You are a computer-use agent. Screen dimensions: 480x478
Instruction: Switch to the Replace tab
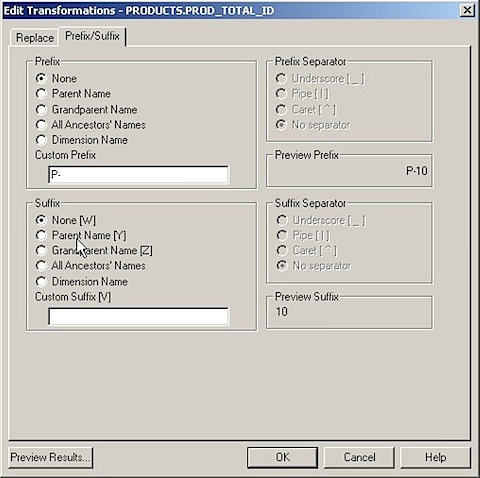point(35,38)
